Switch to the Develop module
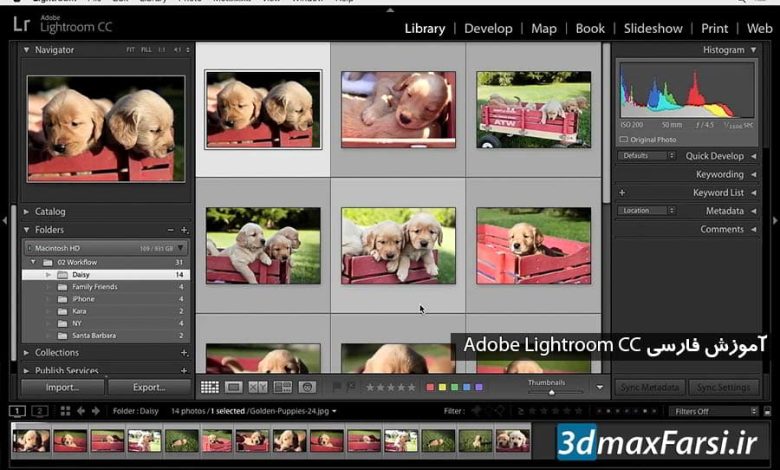 (488, 28)
